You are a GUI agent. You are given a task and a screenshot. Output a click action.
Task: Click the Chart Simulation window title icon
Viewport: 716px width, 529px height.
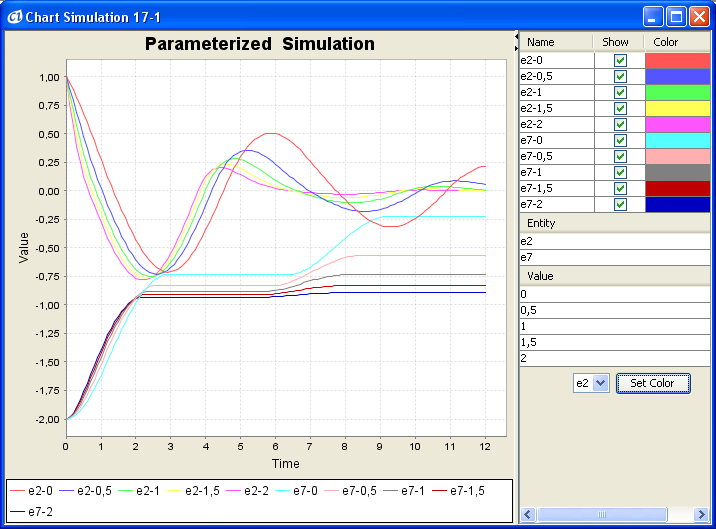tap(14, 17)
